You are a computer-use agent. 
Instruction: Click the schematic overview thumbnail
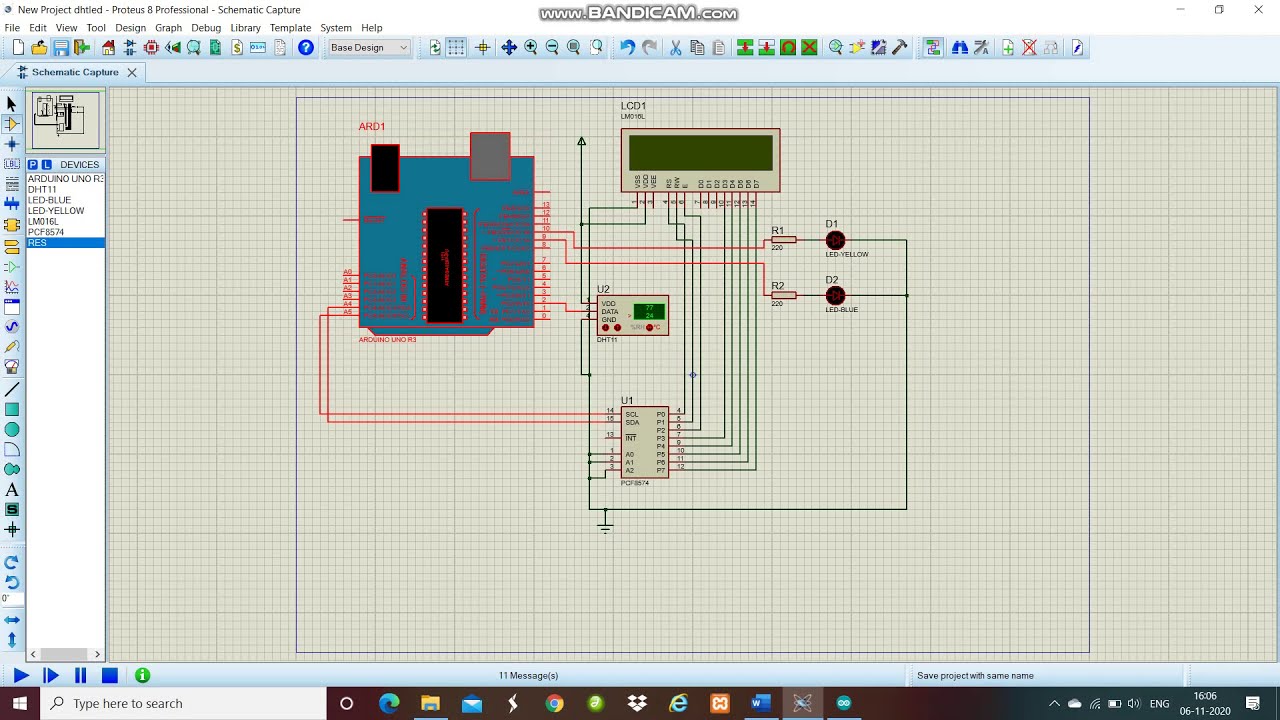coord(66,120)
